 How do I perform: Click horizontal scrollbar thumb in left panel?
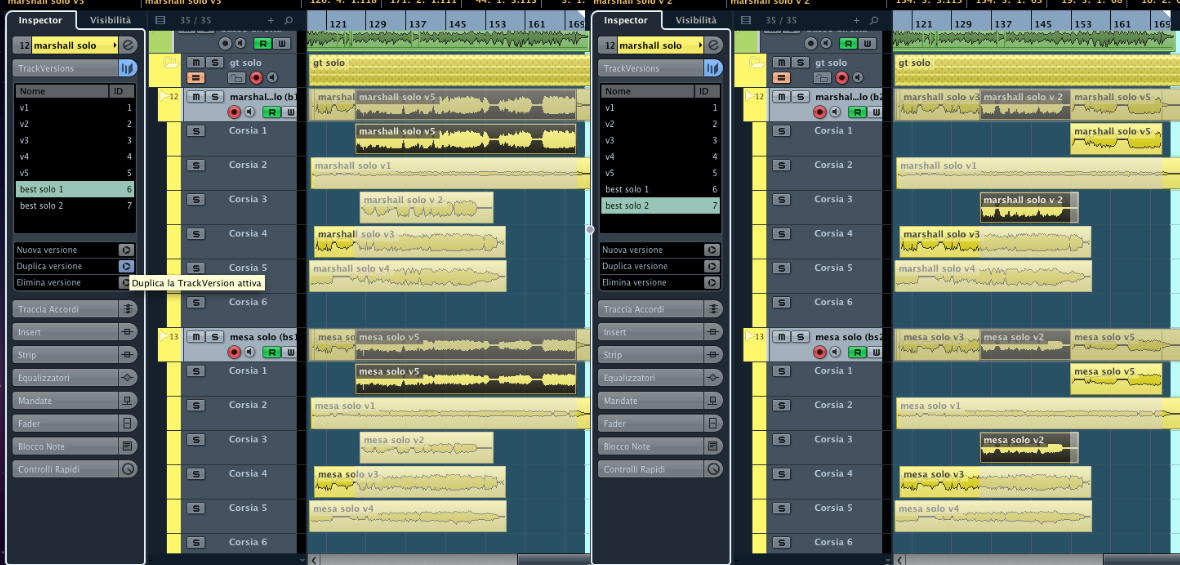pos(553,560)
